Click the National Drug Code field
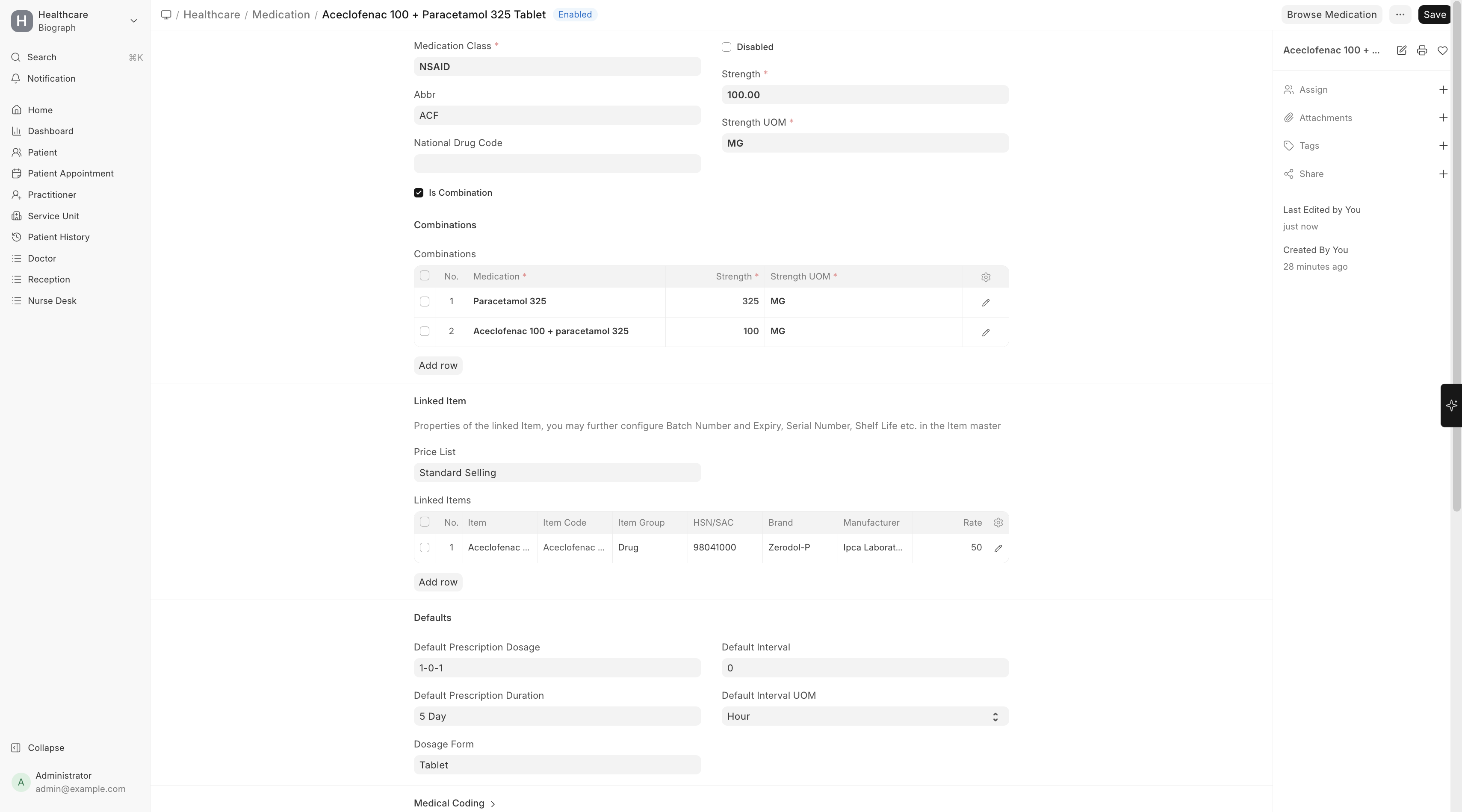This screenshot has width=1462, height=812. pos(557,164)
